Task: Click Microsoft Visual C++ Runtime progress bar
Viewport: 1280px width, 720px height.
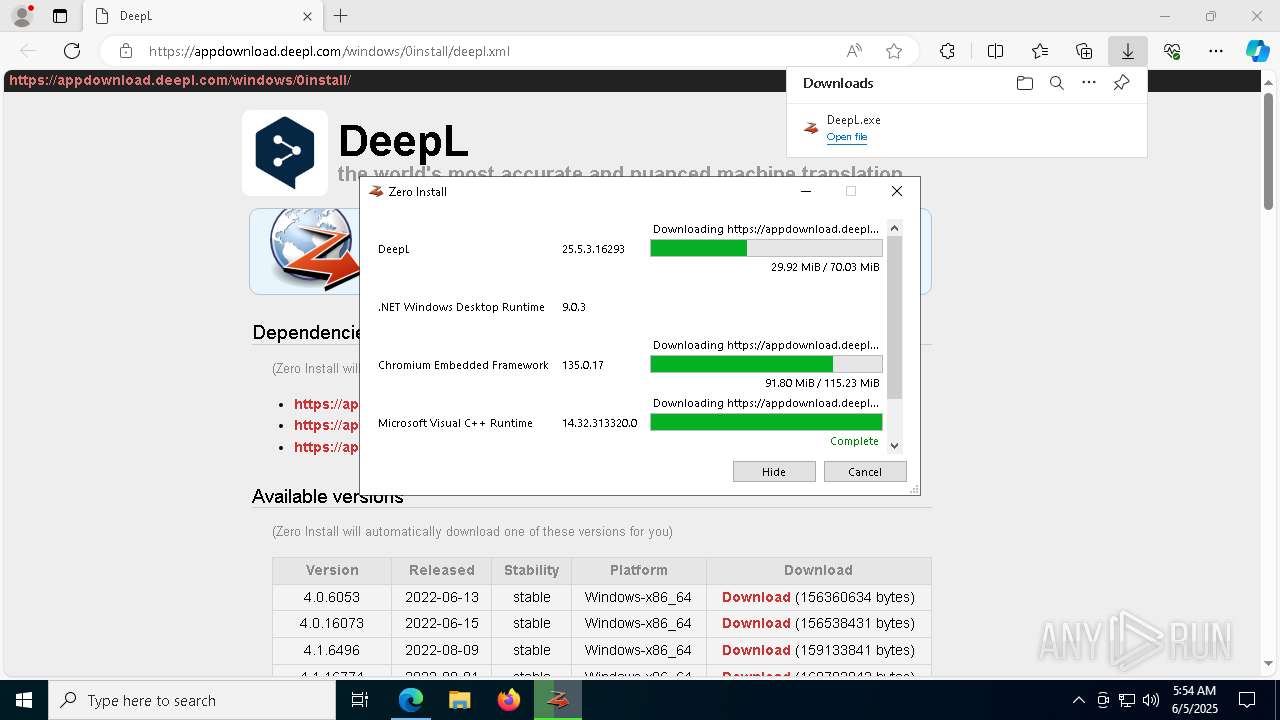Action: tap(766, 422)
